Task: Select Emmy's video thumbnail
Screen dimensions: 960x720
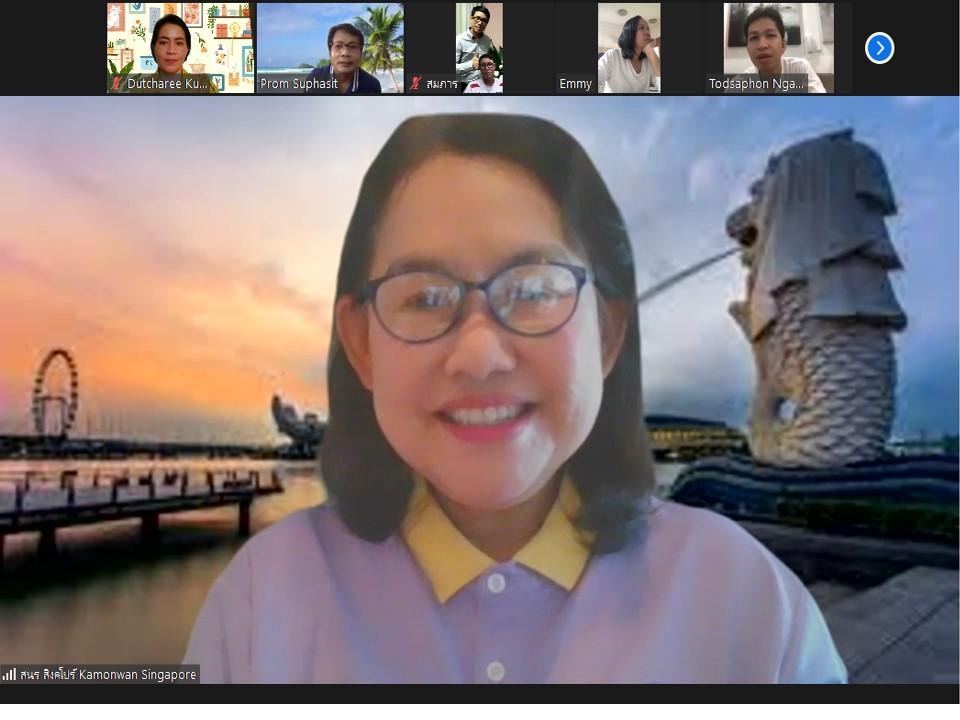Action: tap(628, 40)
